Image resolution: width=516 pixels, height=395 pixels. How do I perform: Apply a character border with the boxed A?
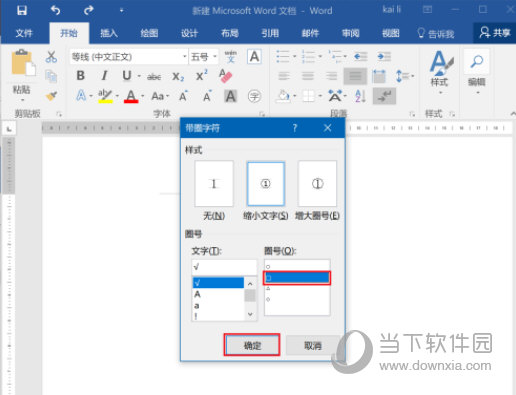(x=254, y=57)
